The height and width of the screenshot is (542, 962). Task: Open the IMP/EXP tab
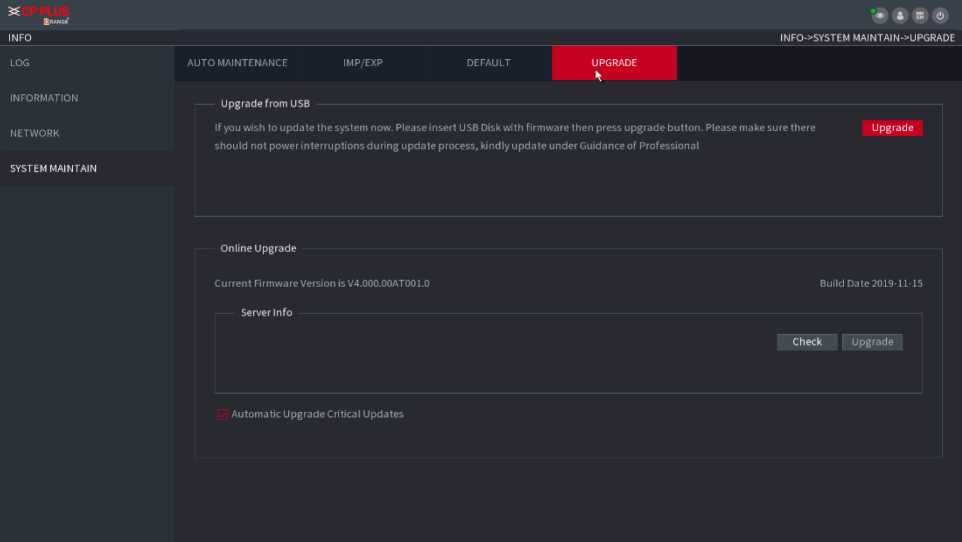tap(363, 63)
